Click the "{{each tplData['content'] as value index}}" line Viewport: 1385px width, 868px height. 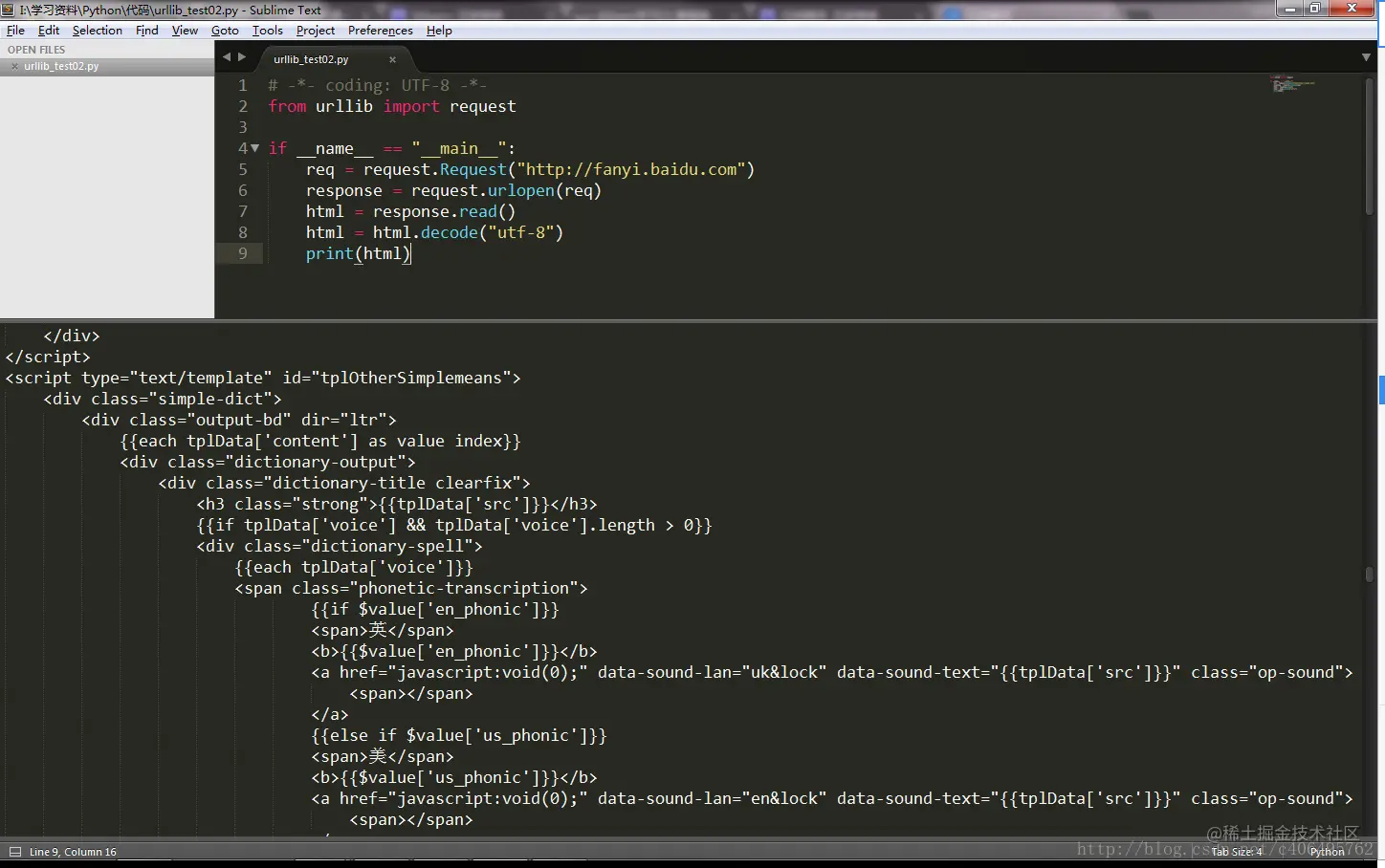pyautogui.click(x=320, y=441)
